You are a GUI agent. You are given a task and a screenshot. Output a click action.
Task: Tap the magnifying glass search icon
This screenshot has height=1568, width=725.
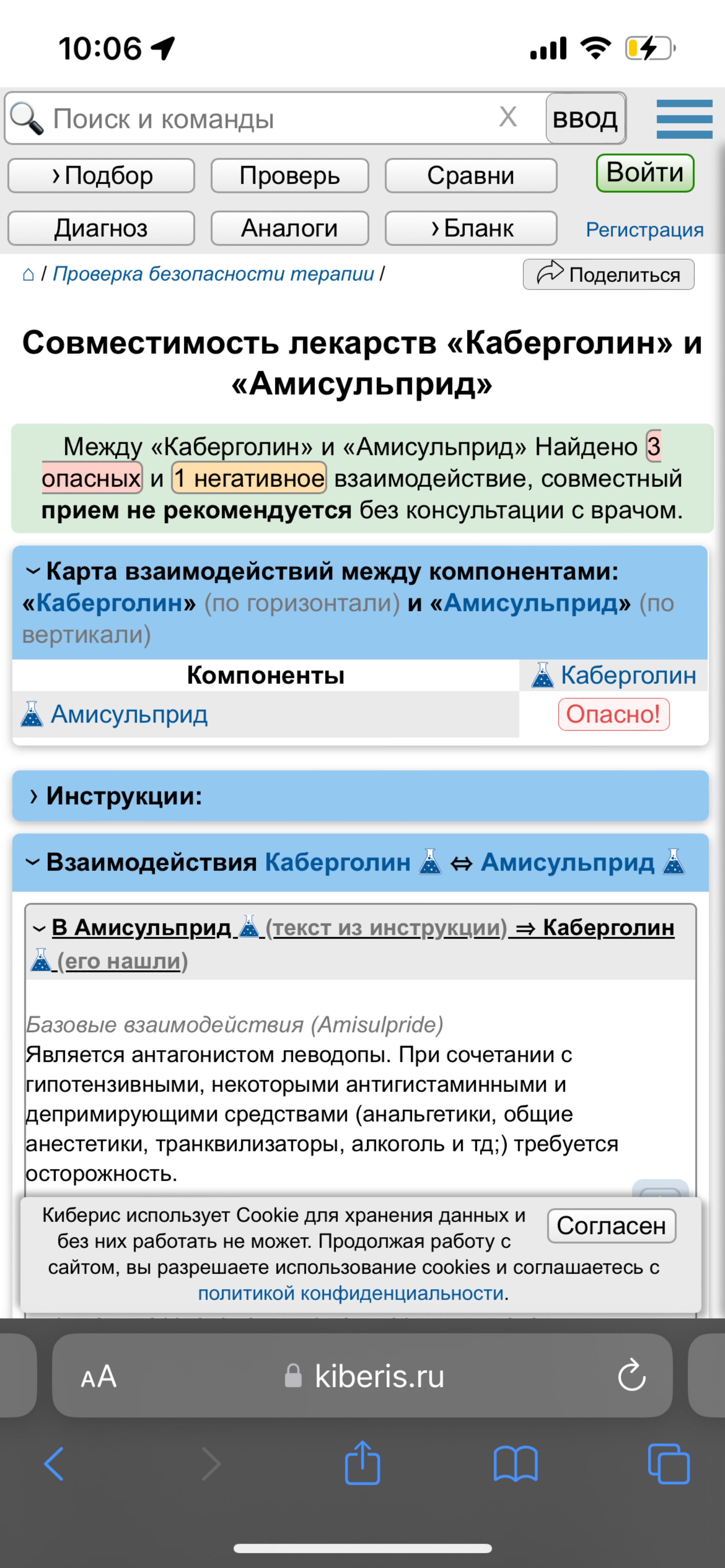26,119
